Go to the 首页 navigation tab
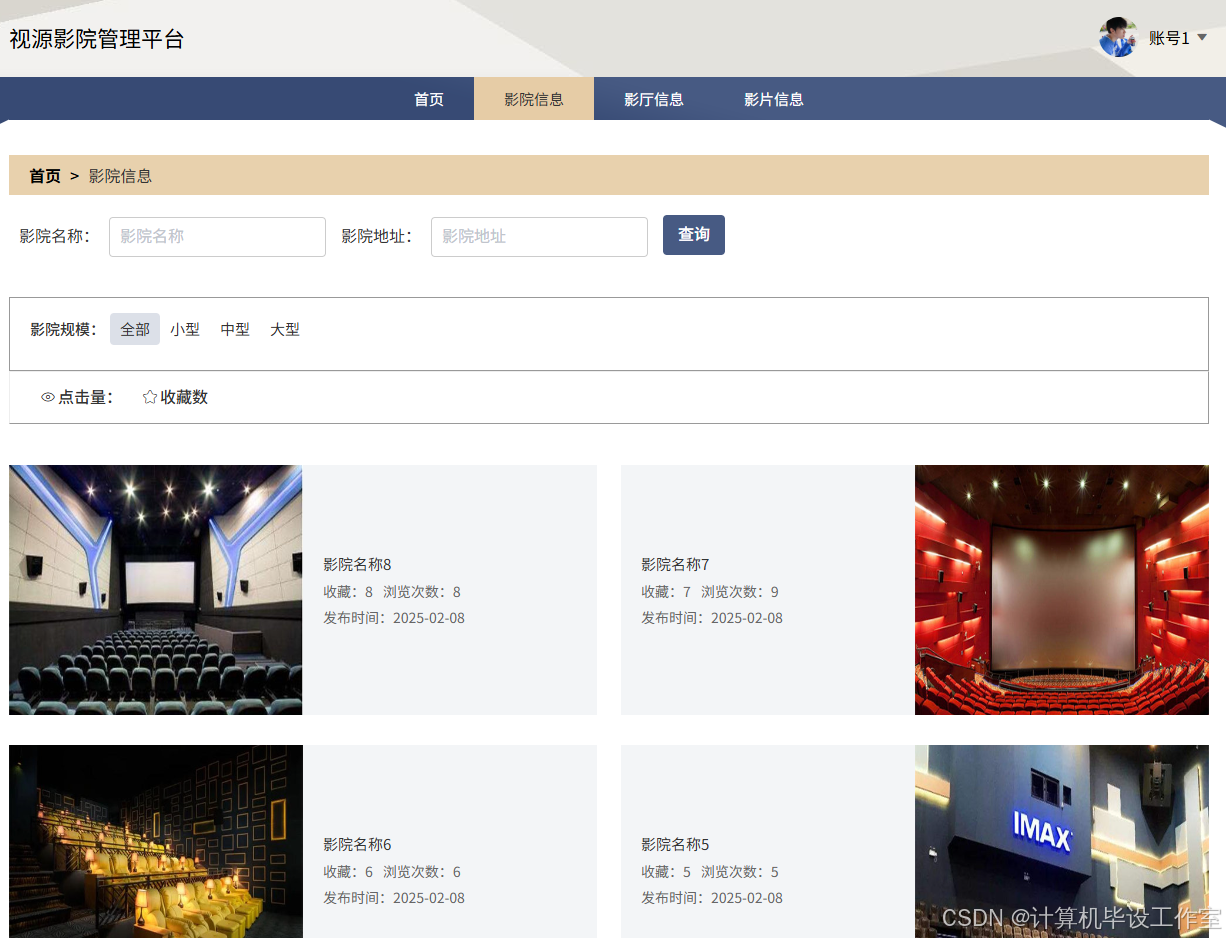 [429, 99]
